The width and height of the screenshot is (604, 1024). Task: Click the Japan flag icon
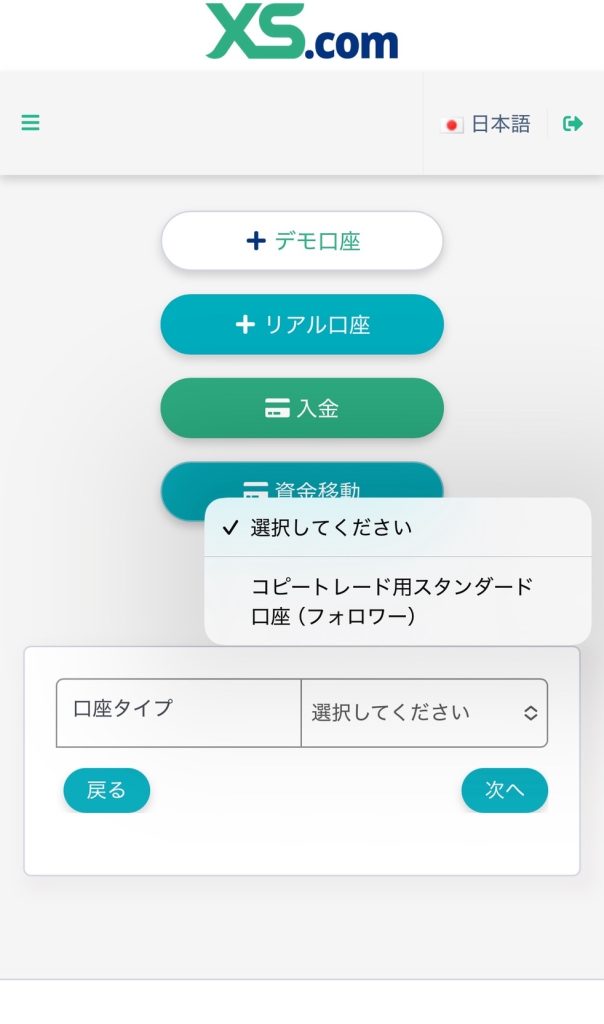(452, 125)
